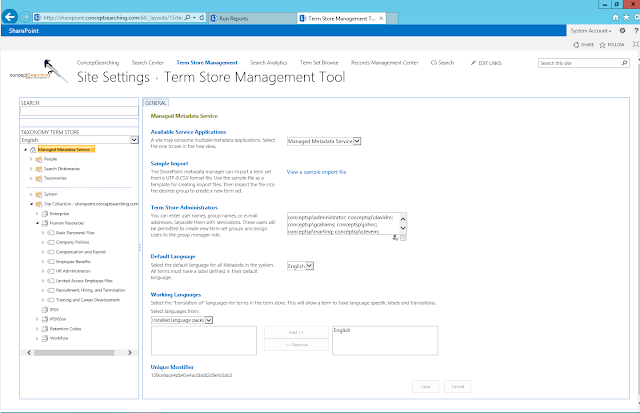
Task: Click the check names icon under administrators
Action: (395, 238)
